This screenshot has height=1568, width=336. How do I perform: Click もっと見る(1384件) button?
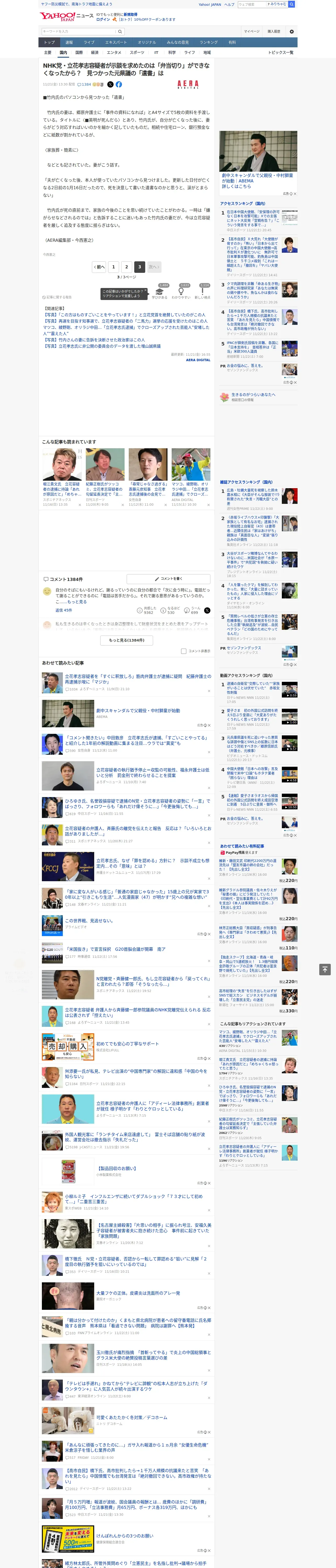(x=127, y=640)
